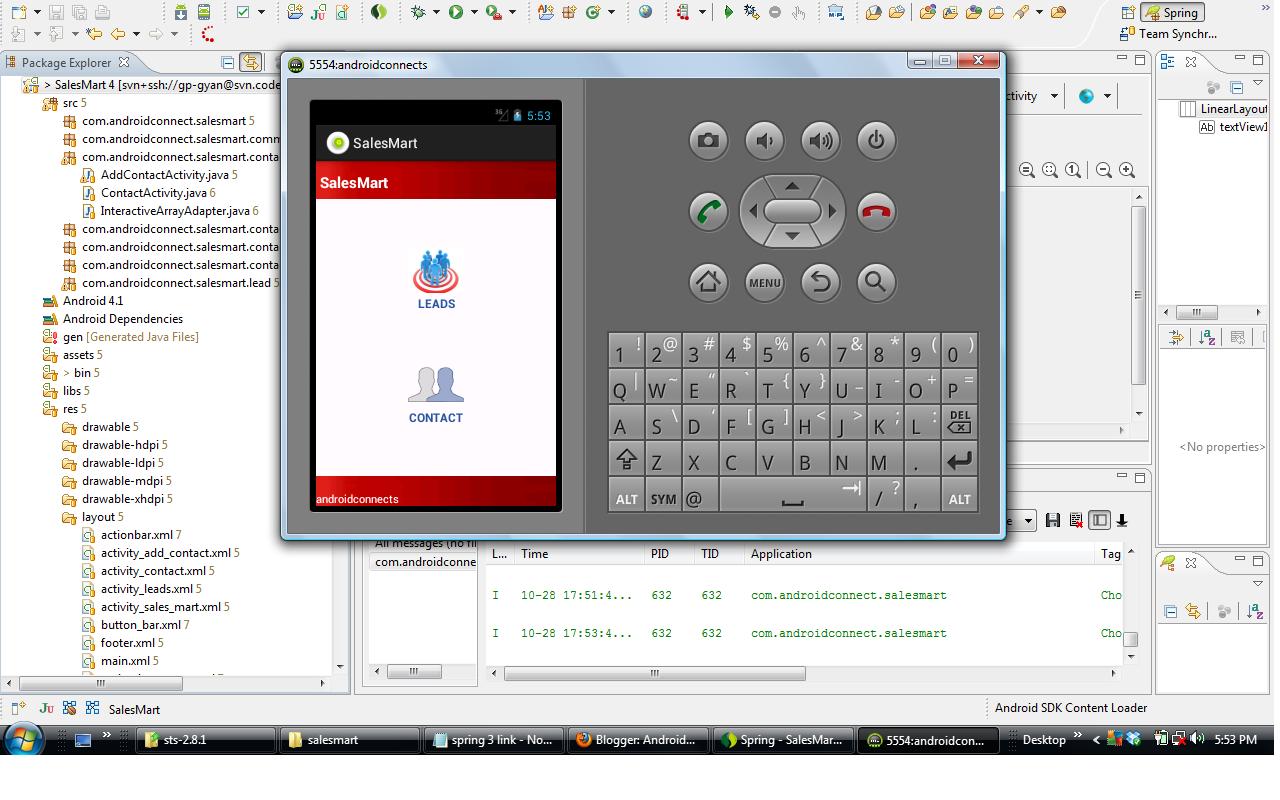Image resolution: width=1280 pixels, height=800 pixels.
Task: Click the emulator camera button
Action: point(708,141)
